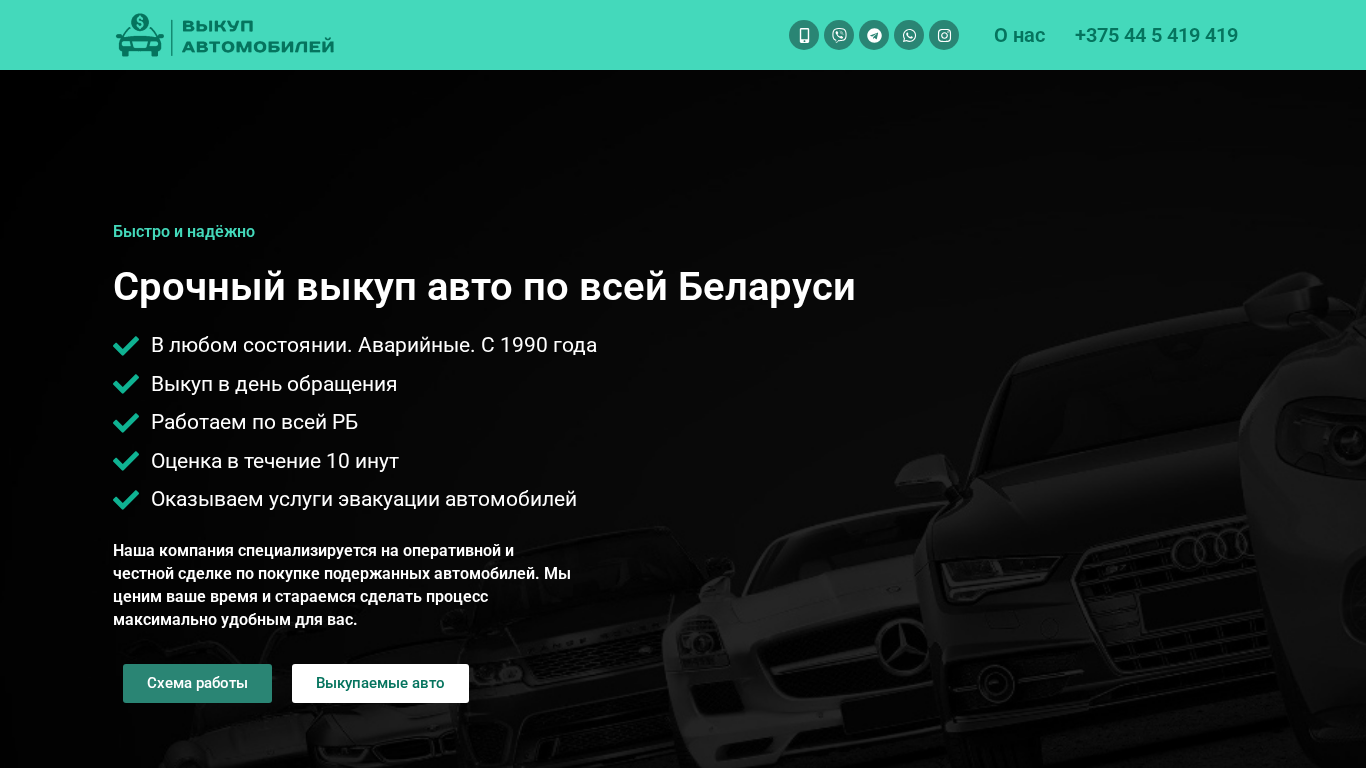Click the "ВЫКУП АВТОМОБИЛЕЙ" logo text
1366x768 pixels.
258,36
